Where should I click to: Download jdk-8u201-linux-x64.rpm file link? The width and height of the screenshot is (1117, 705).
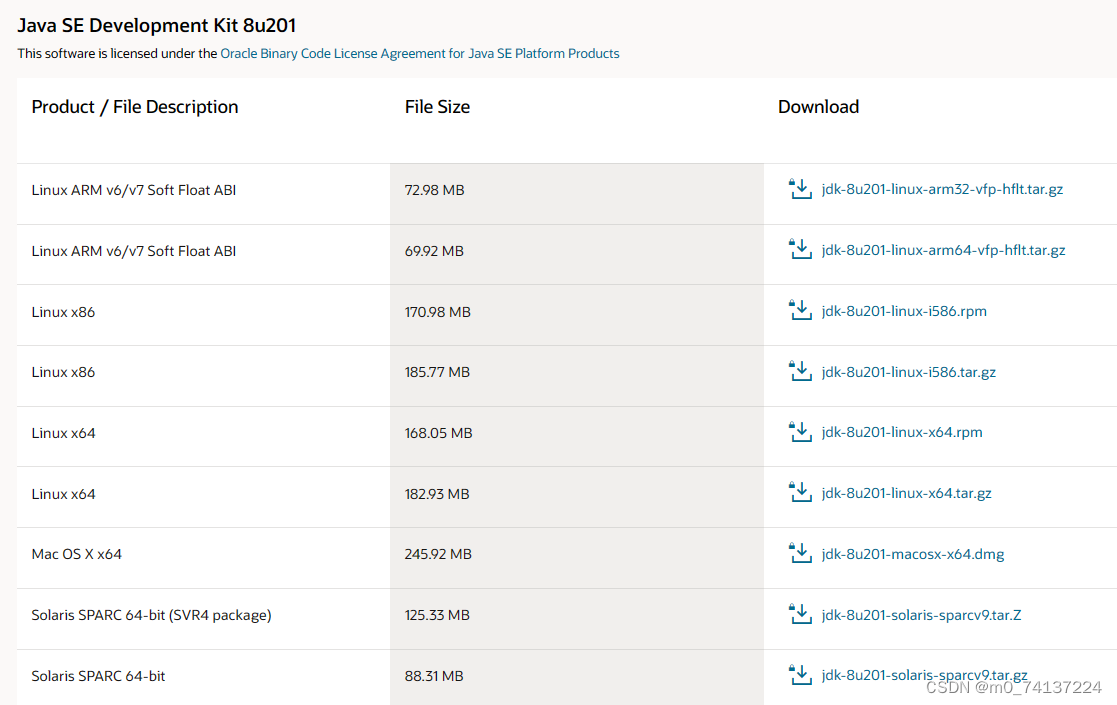[902, 432]
